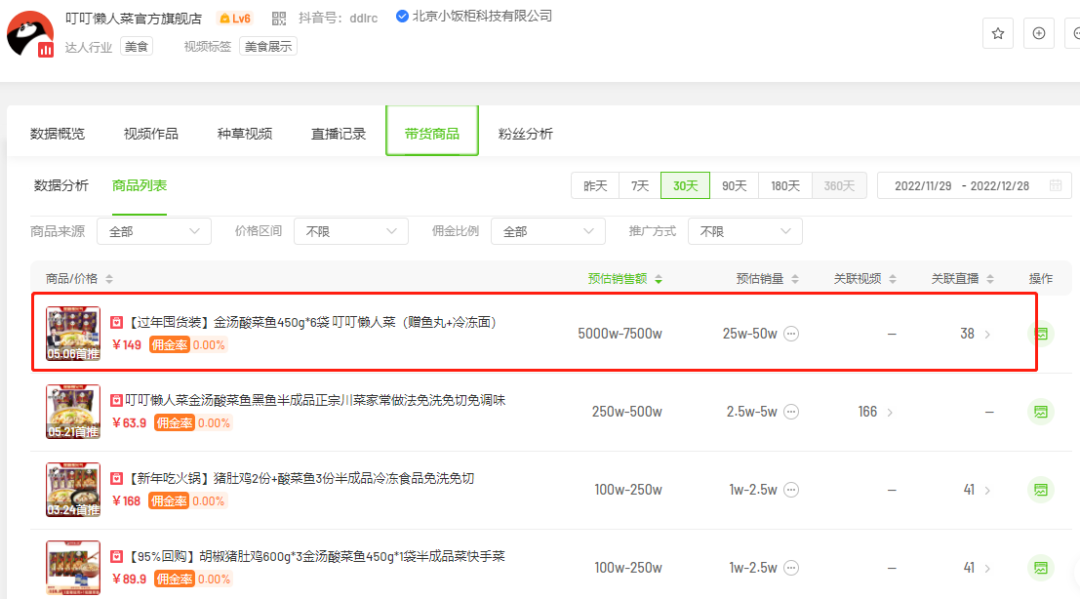Click store name 叮叮懒人菜官方旗舰店

tap(134, 19)
